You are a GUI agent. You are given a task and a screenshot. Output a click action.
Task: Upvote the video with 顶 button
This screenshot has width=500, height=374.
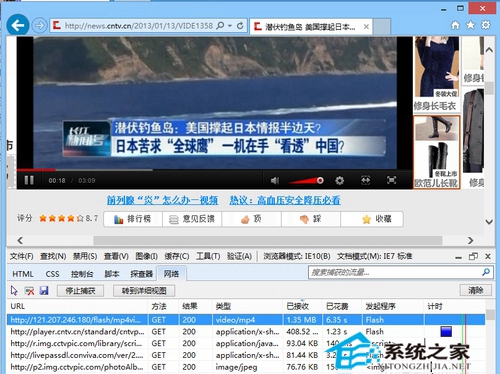251,219
